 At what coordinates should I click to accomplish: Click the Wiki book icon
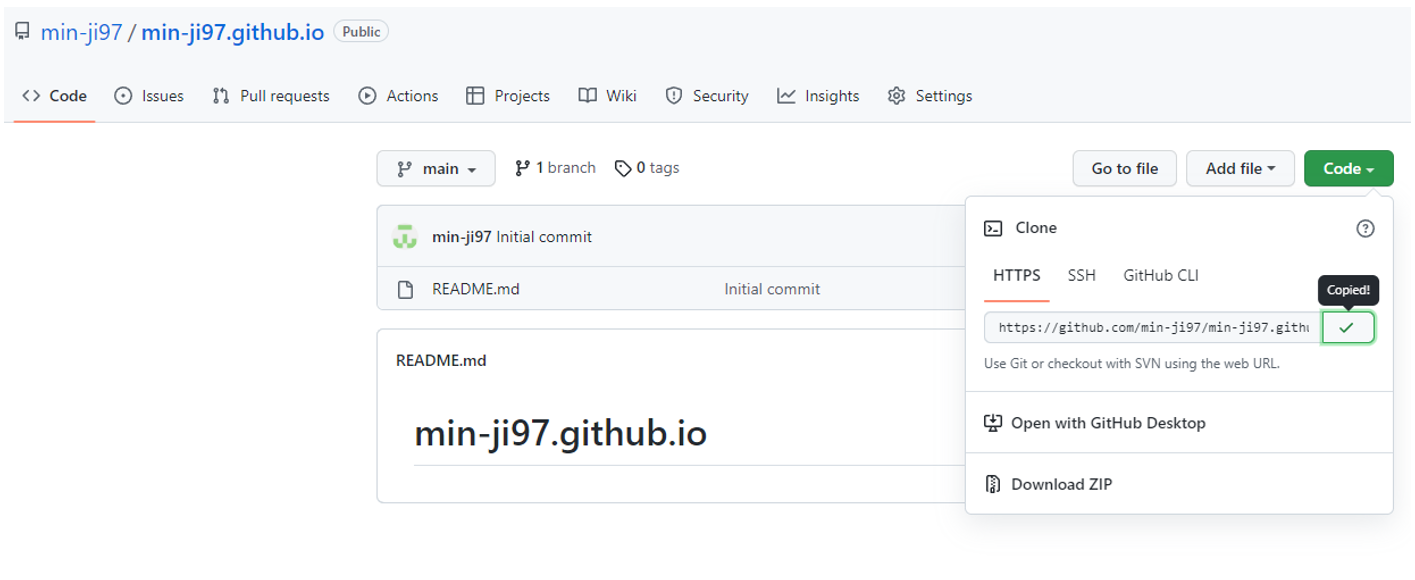pos(587,96)
